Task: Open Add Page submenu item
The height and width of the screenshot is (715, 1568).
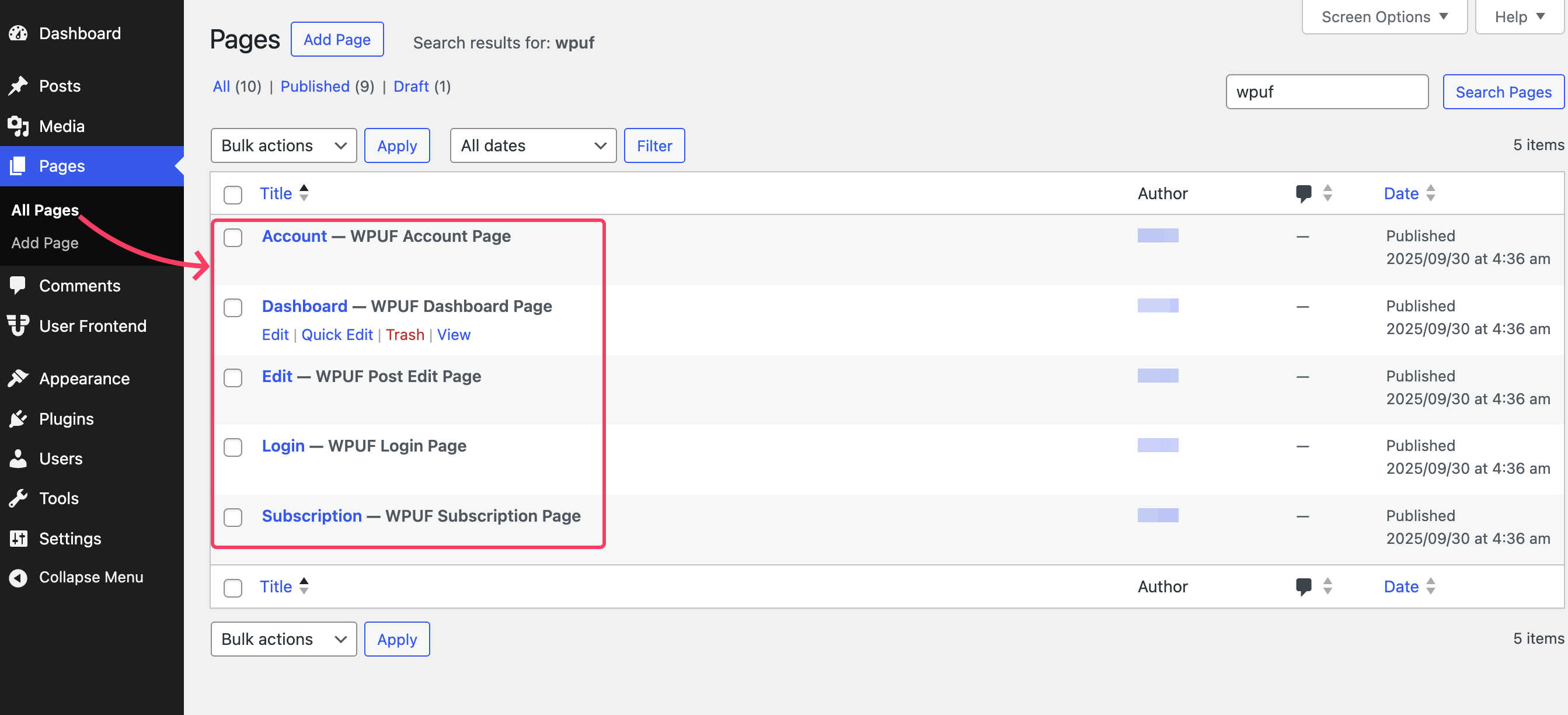Action: point(45,242)
